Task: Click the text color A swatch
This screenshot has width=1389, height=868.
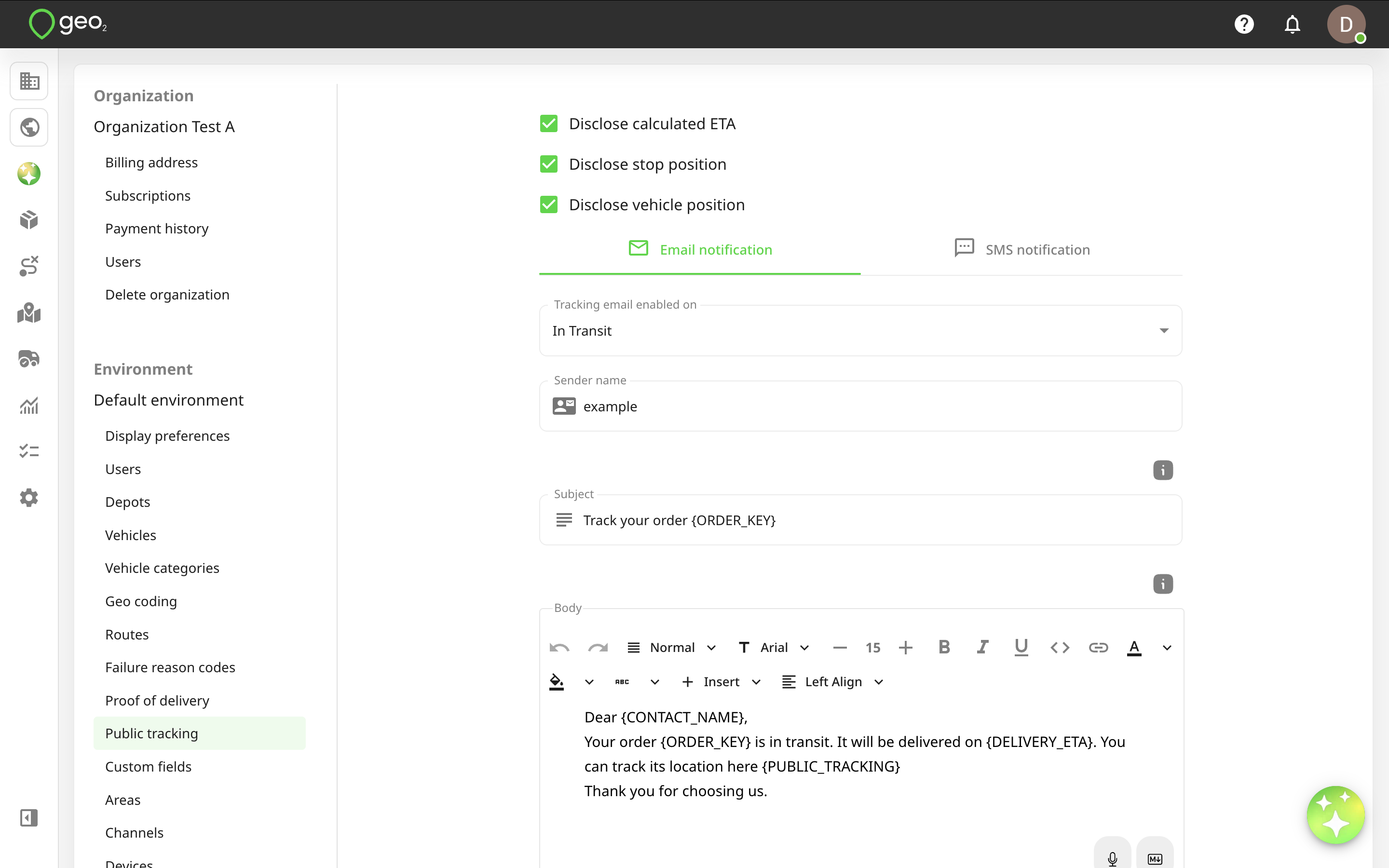Action: point(1134,648)
